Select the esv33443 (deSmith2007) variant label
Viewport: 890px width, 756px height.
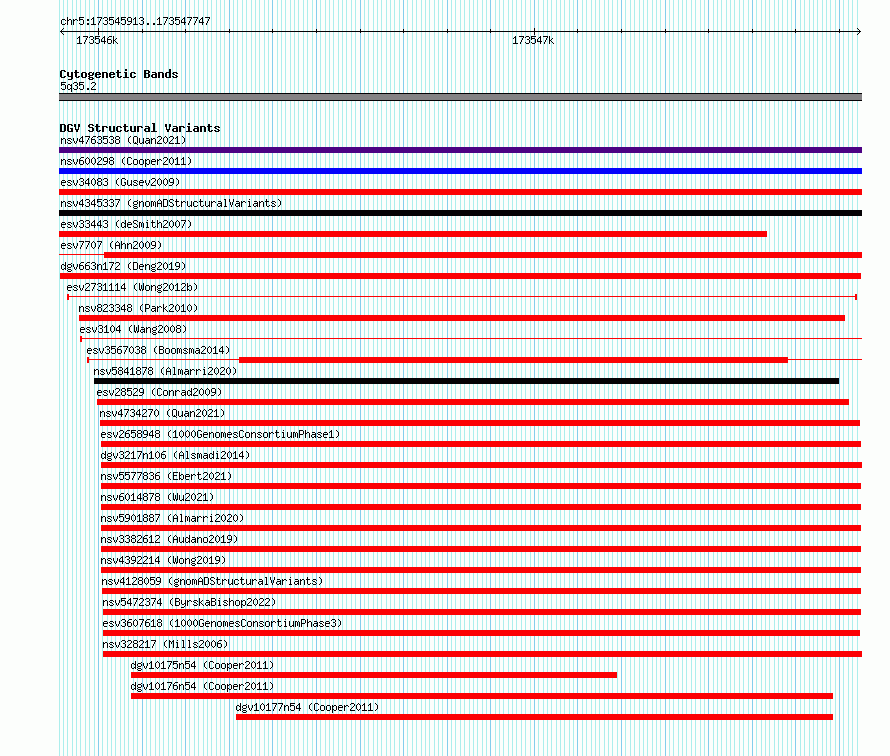[126, 224]
